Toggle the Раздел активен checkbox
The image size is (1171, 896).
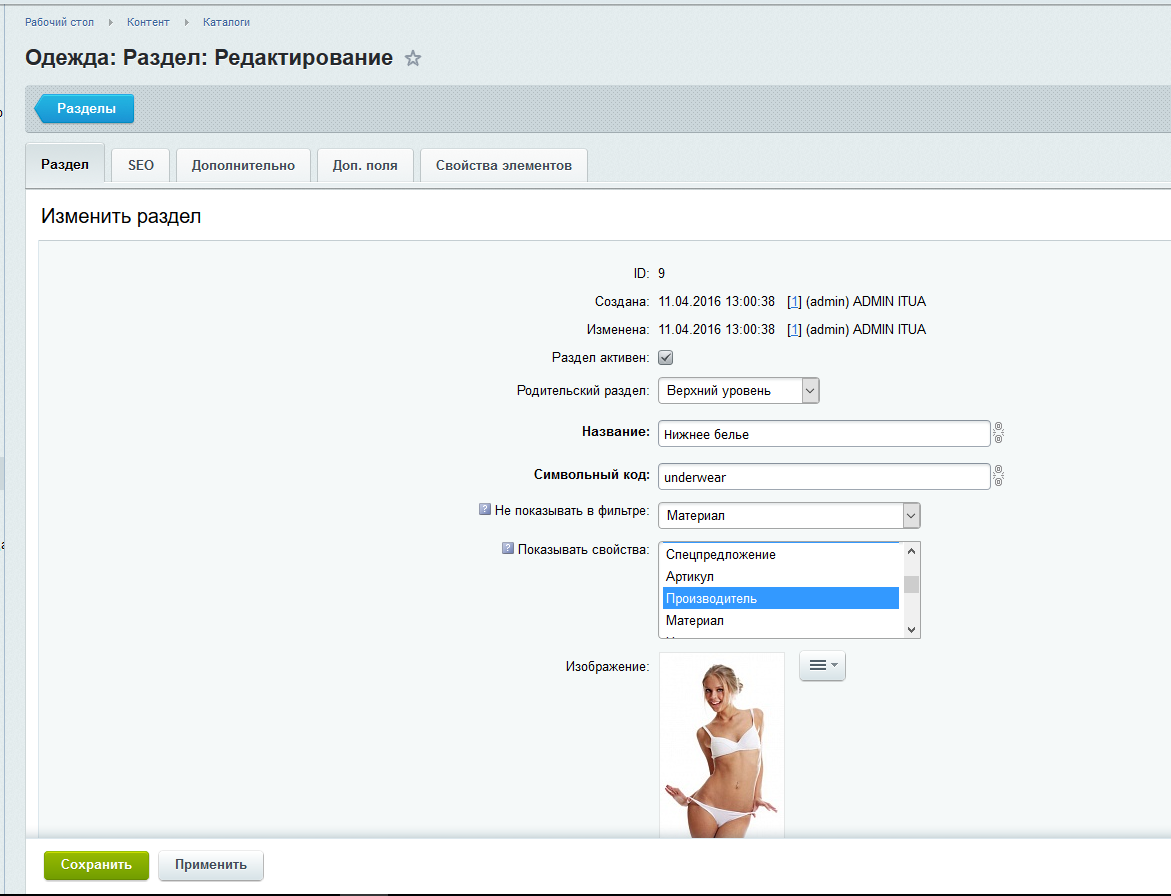click(665, 358)
